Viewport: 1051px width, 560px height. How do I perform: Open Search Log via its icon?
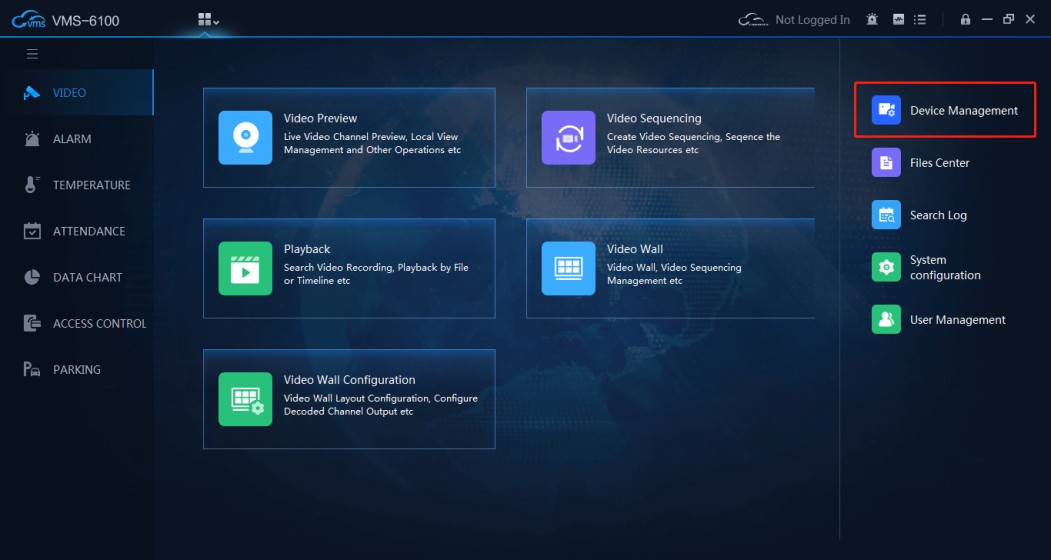(x=886, y=215)
